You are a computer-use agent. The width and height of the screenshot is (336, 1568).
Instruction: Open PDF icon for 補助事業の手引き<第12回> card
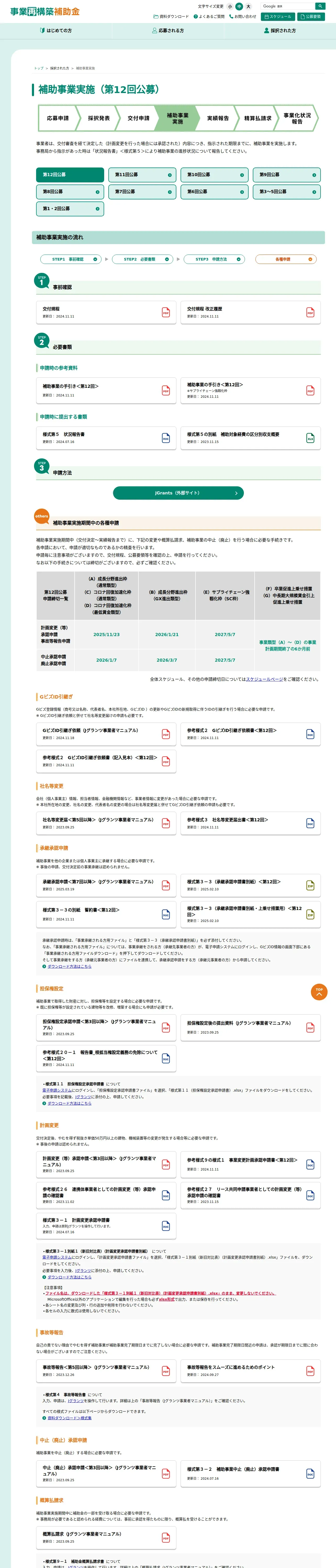point(166,390)
